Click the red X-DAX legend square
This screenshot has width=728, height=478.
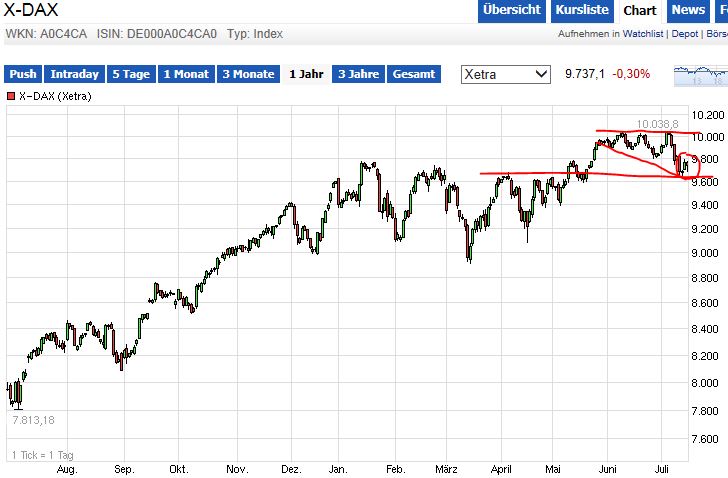point(11,96)
